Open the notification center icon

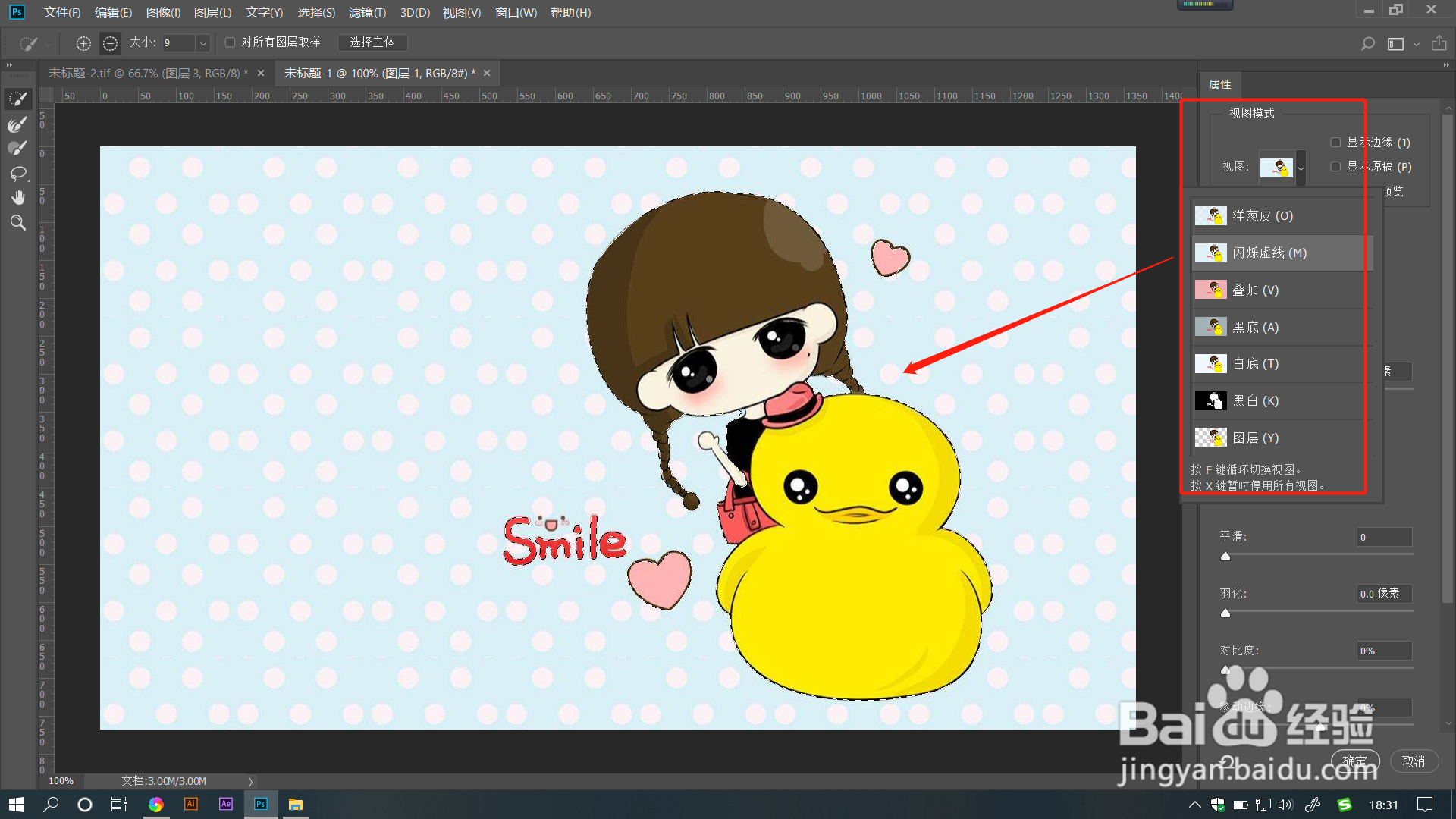tap(1425, 805)
